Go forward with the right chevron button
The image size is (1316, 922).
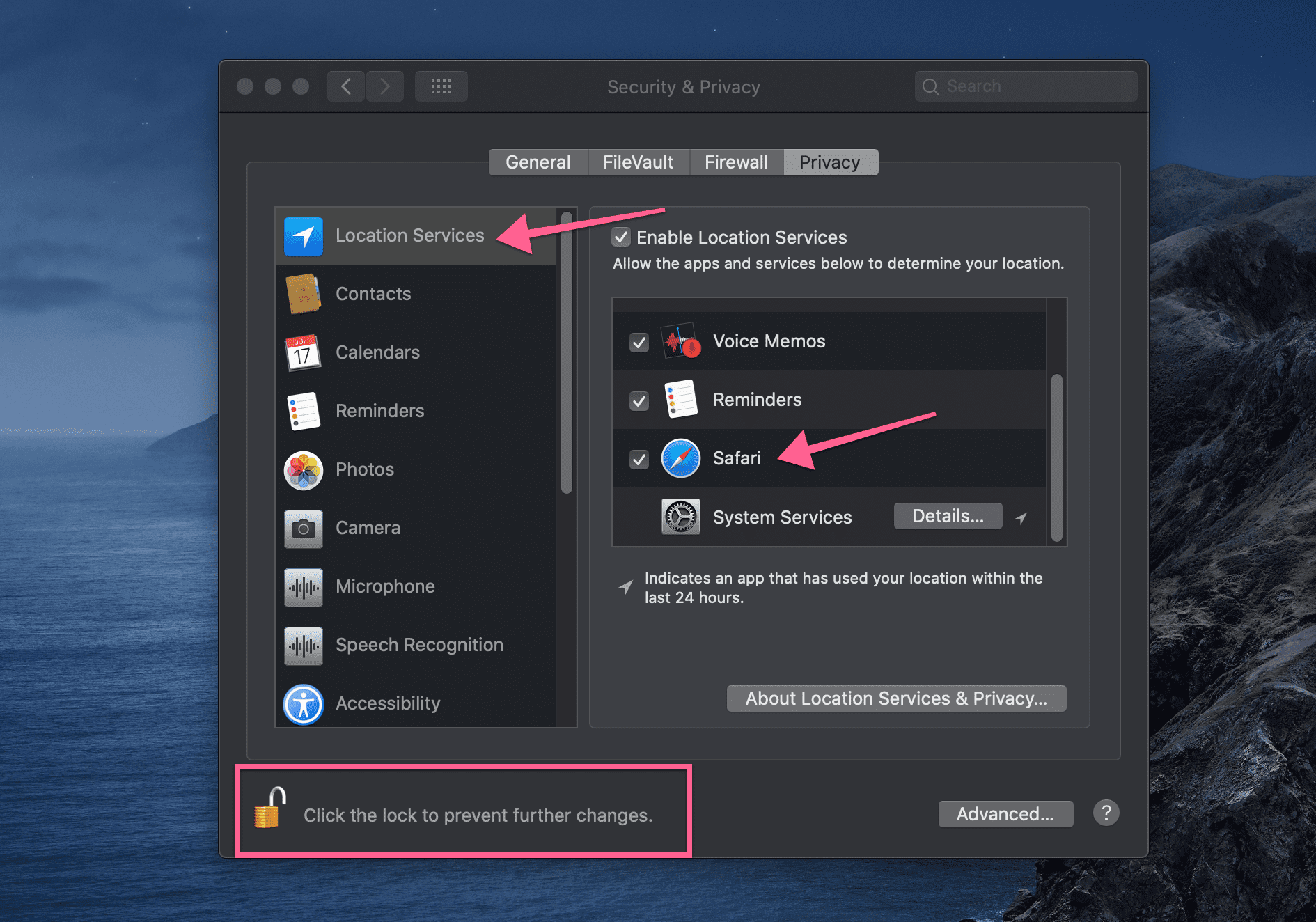pyautogui.click(x=385, y=86)
